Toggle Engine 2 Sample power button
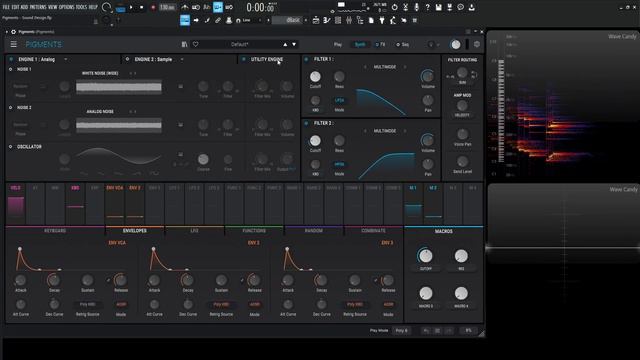 [127, 59]
